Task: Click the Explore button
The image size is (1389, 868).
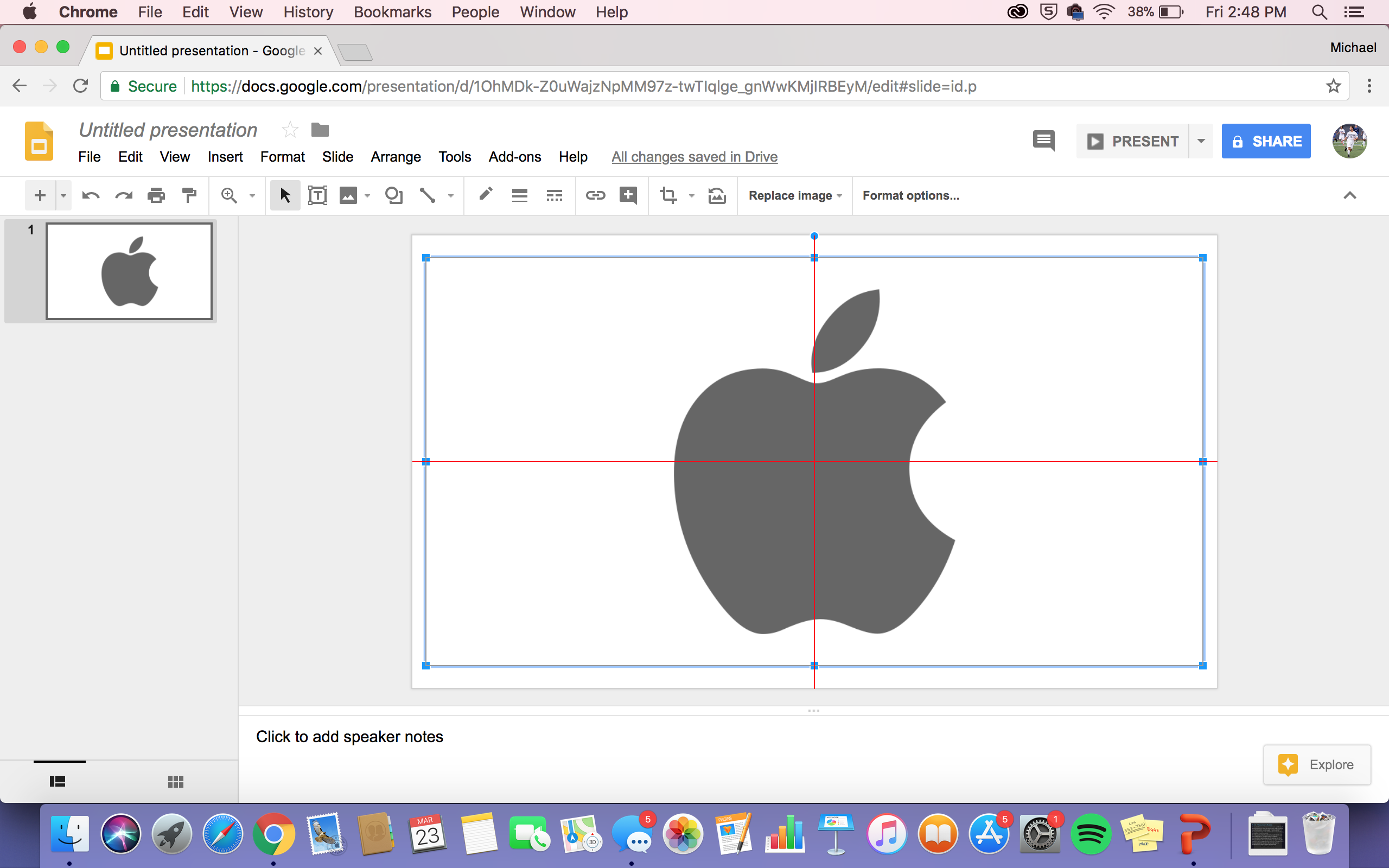Action: pyautogui.click(x=1317, y=765)
